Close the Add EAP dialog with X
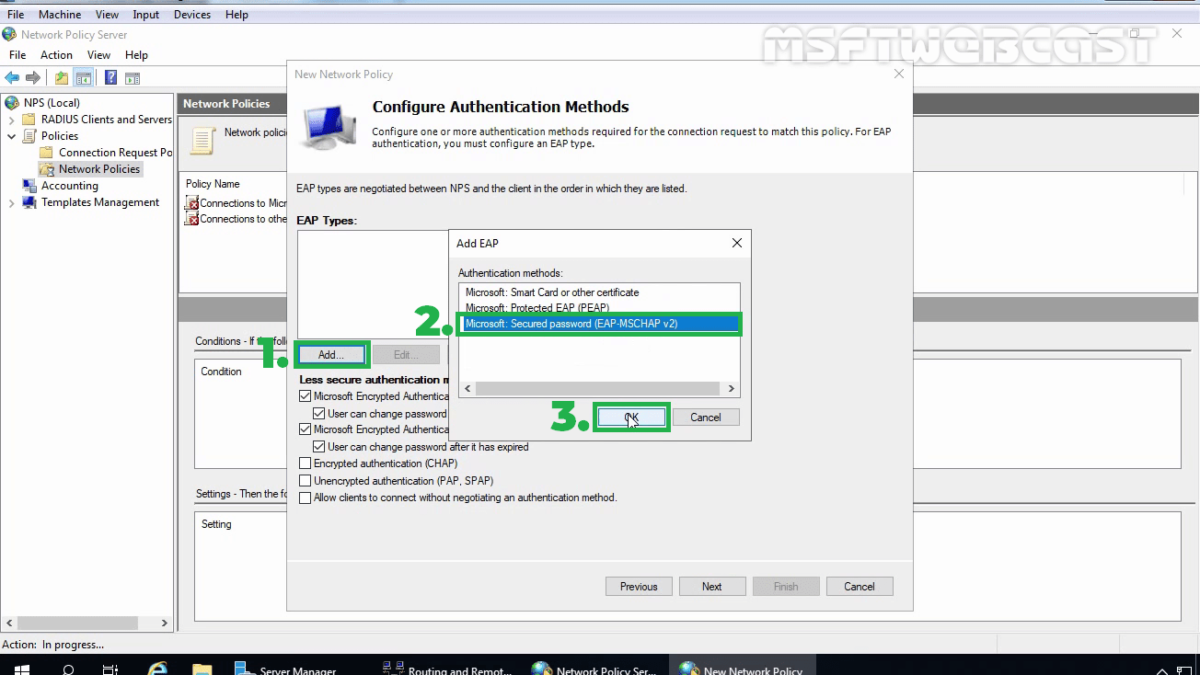 tap(737, 243)
